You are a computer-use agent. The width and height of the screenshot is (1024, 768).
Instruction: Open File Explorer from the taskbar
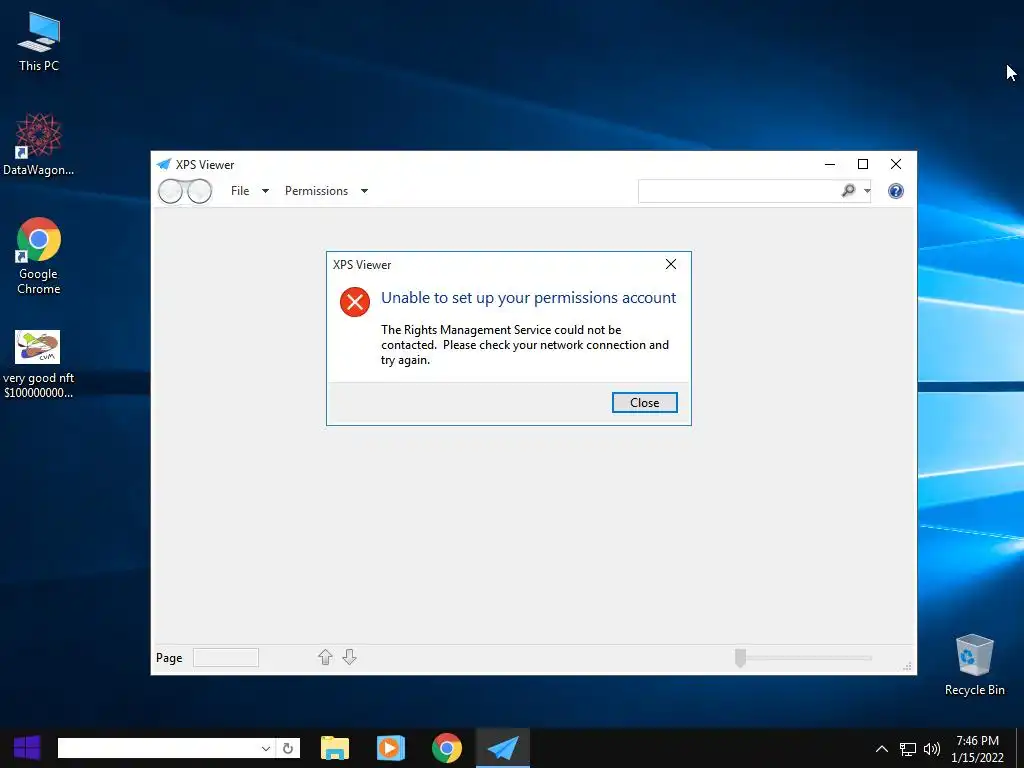[335, 748]
